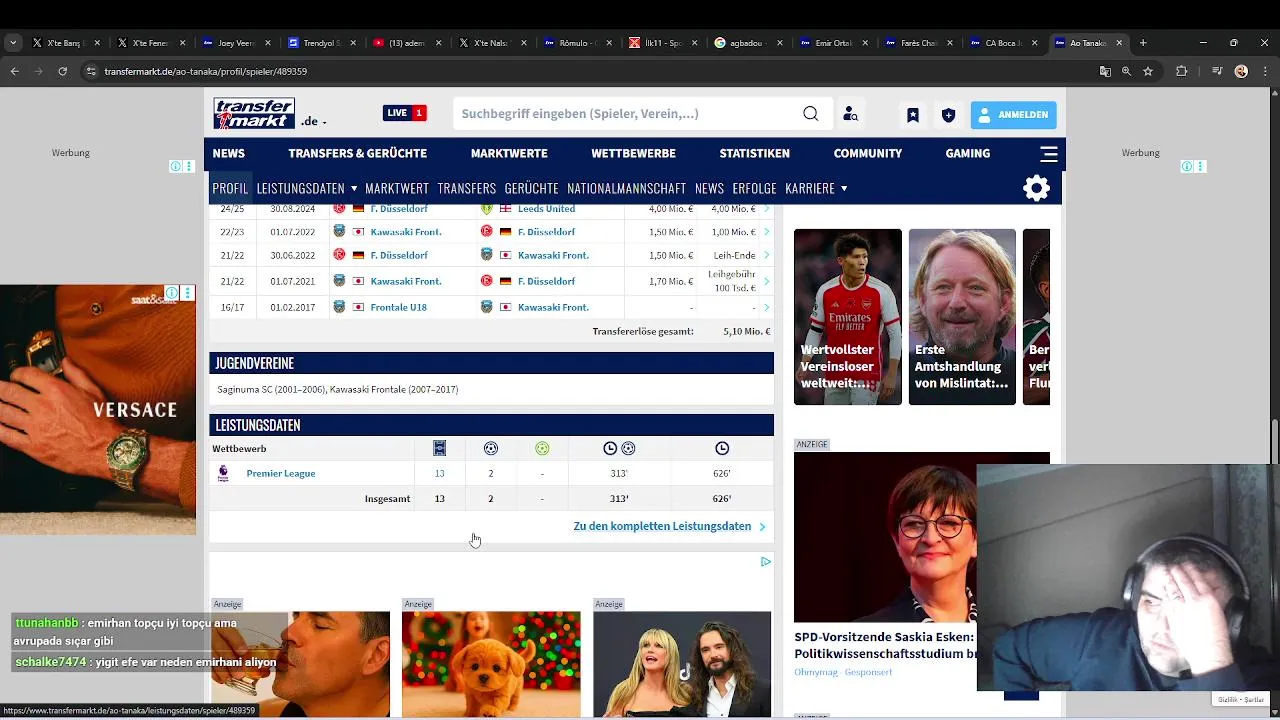Viewport: 1280px width, 720px height.
Task: Select the MARKTWERT sub-tab
Action: (397, 188)
